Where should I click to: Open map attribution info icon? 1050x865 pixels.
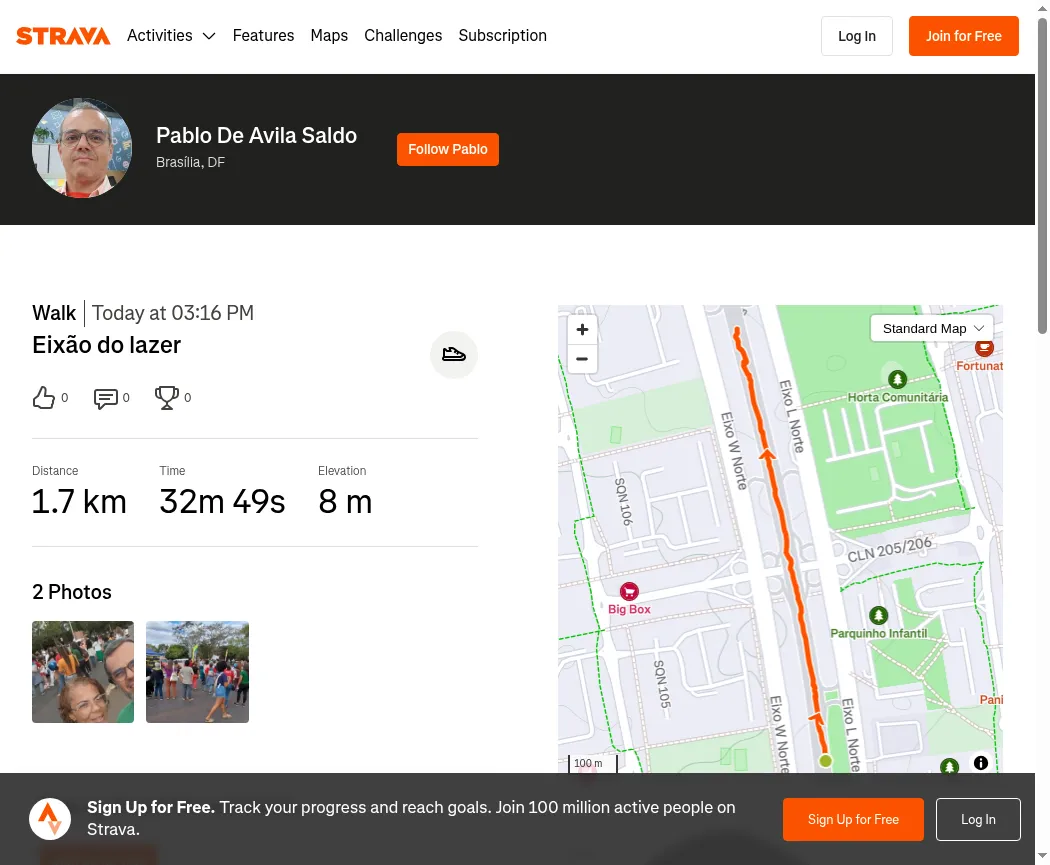click(980, 763)
